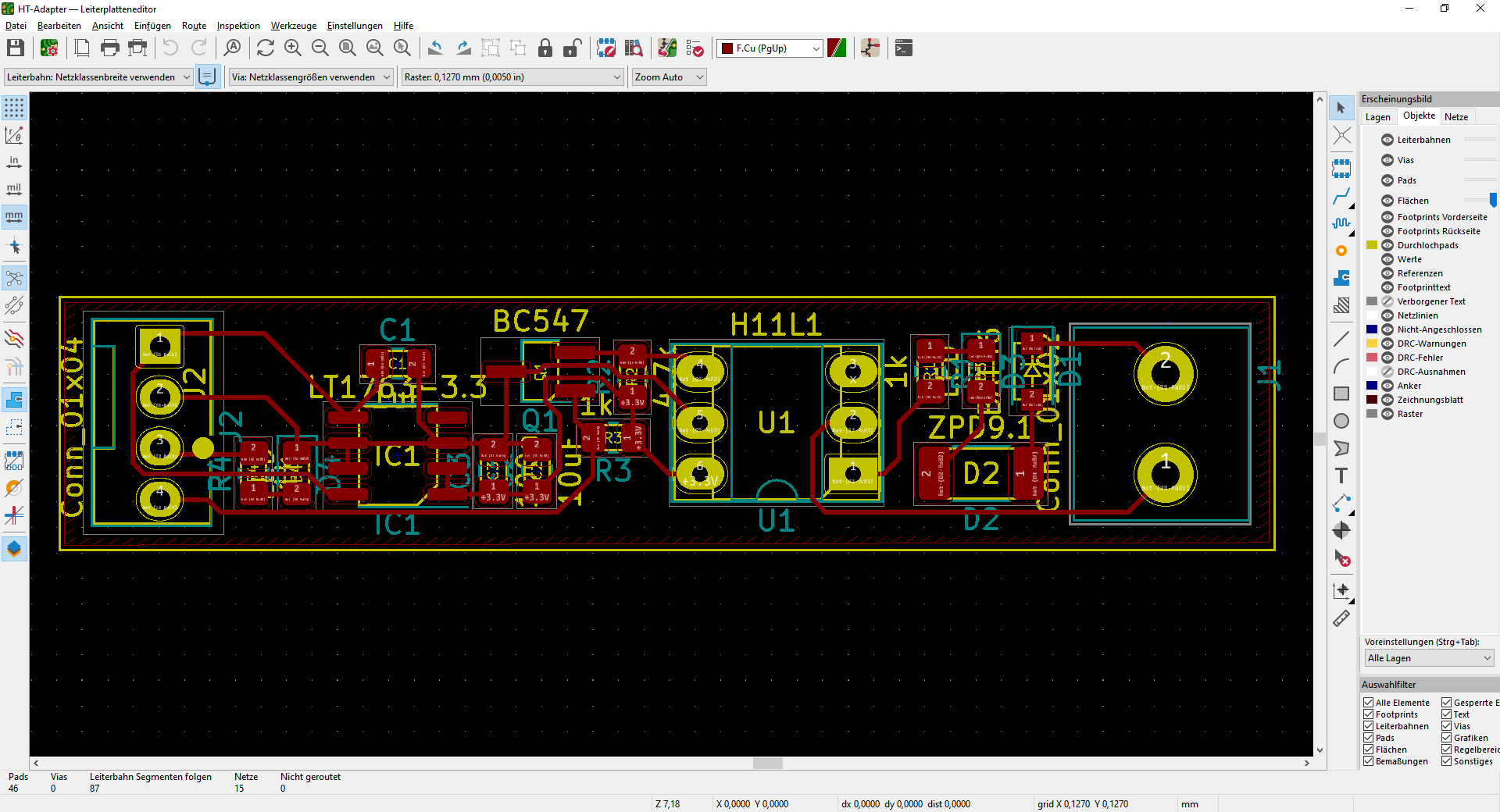Select the add via tool
1500x812 pixels.
point(1341,251)
